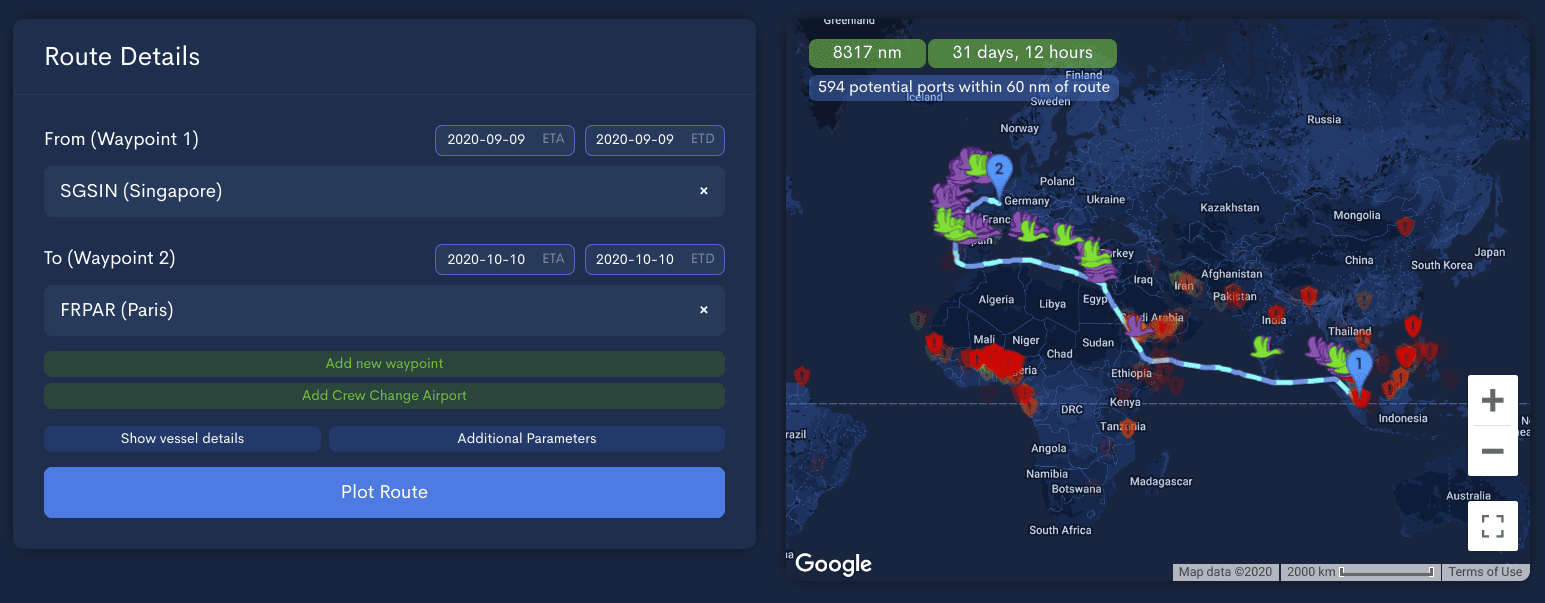This screenshot has width=1545, height=603.
Task: Click the green bird marker near India
Action: pyautogui.click(x=1267, y=346)
